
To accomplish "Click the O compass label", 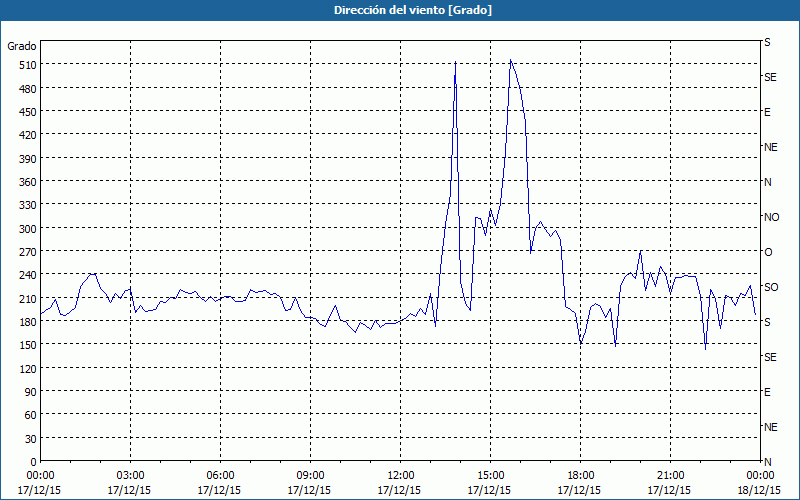I will 768,252.
